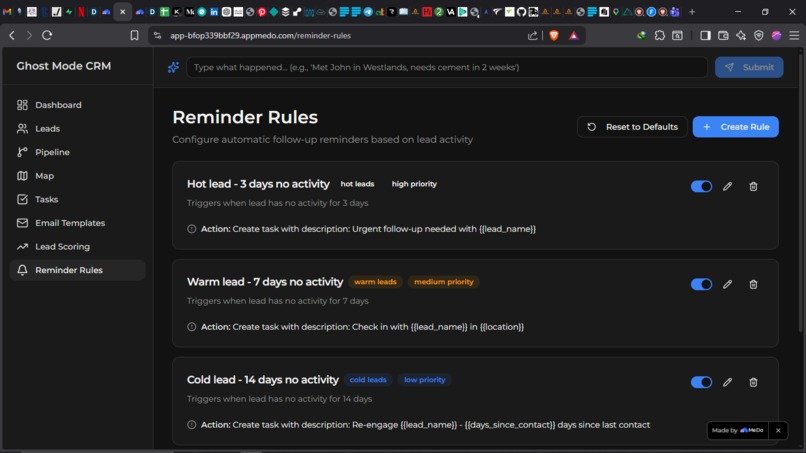Click the 'hot leads' tag
The width and height of the screenshot is (806, 453).
tap(357, 184)
